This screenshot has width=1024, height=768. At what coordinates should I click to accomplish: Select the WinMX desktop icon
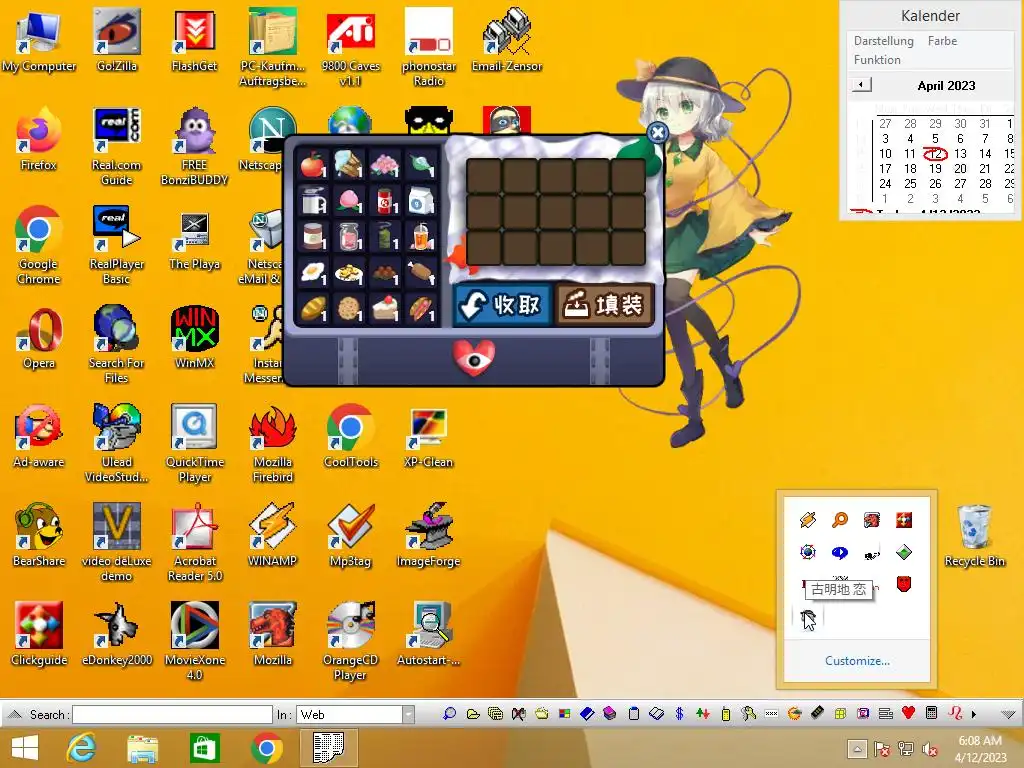click(x=194, y=337)
